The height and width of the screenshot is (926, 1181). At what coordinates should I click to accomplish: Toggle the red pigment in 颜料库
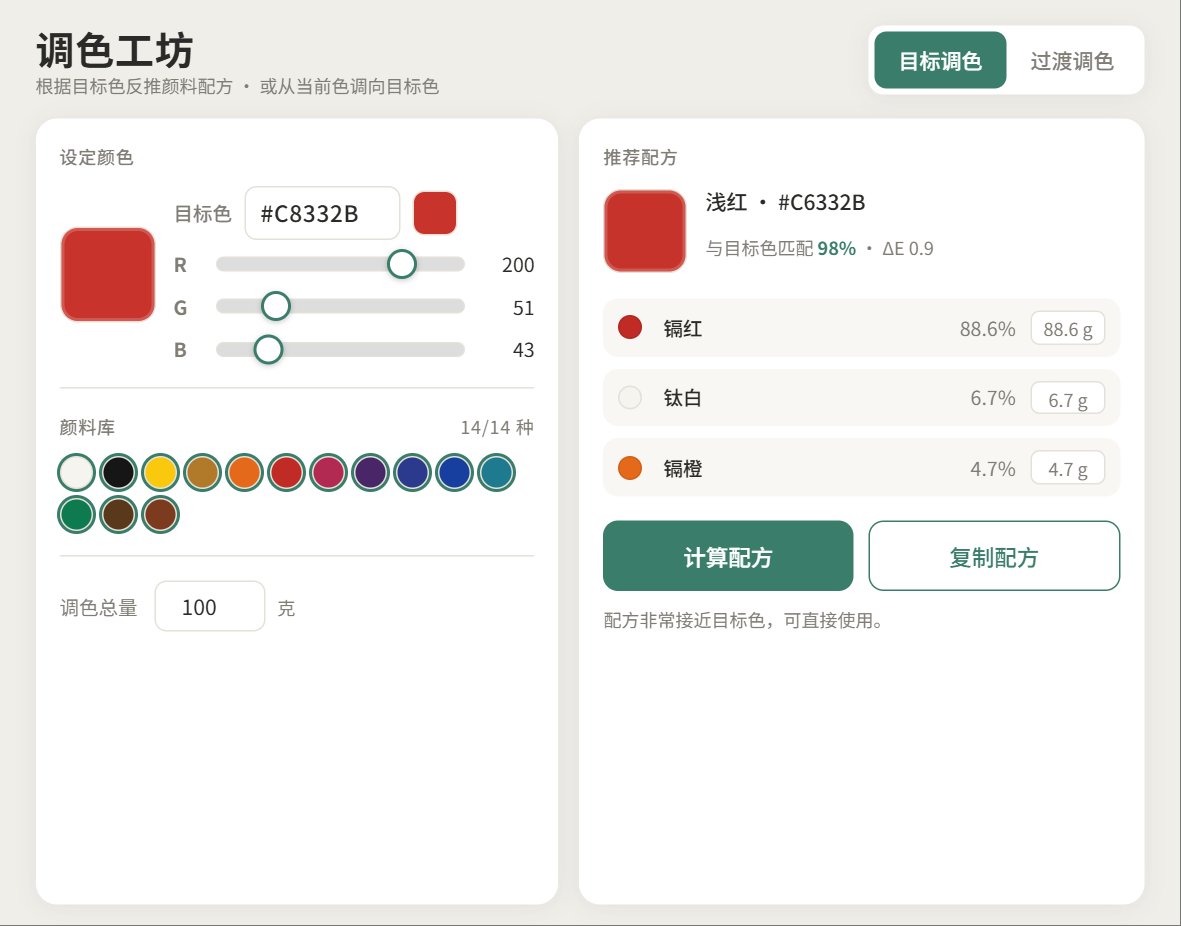coord(286,472)
